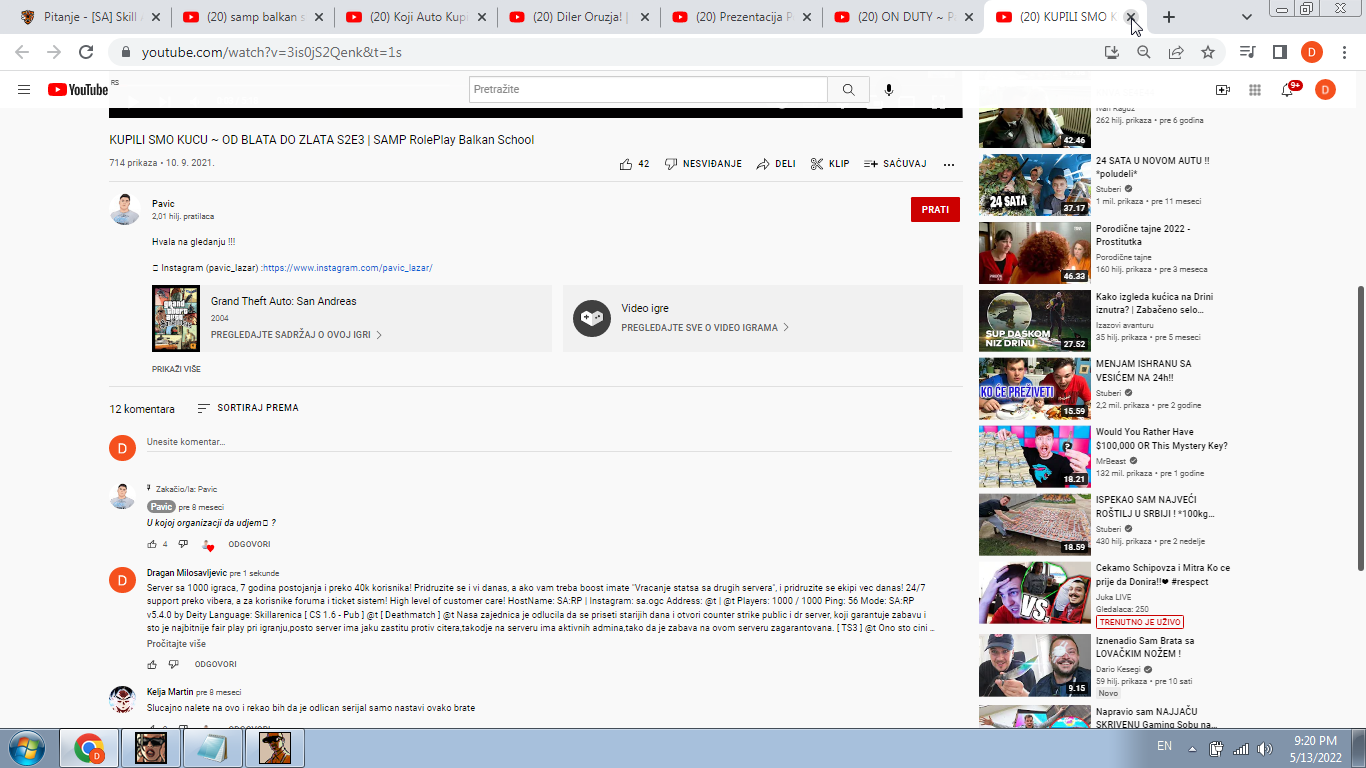Expand PREGLEDAJTE SADRŽAJ O OVOJ IGRI
This screenshot has width=1366, height=768.
[x=296, y=335]
